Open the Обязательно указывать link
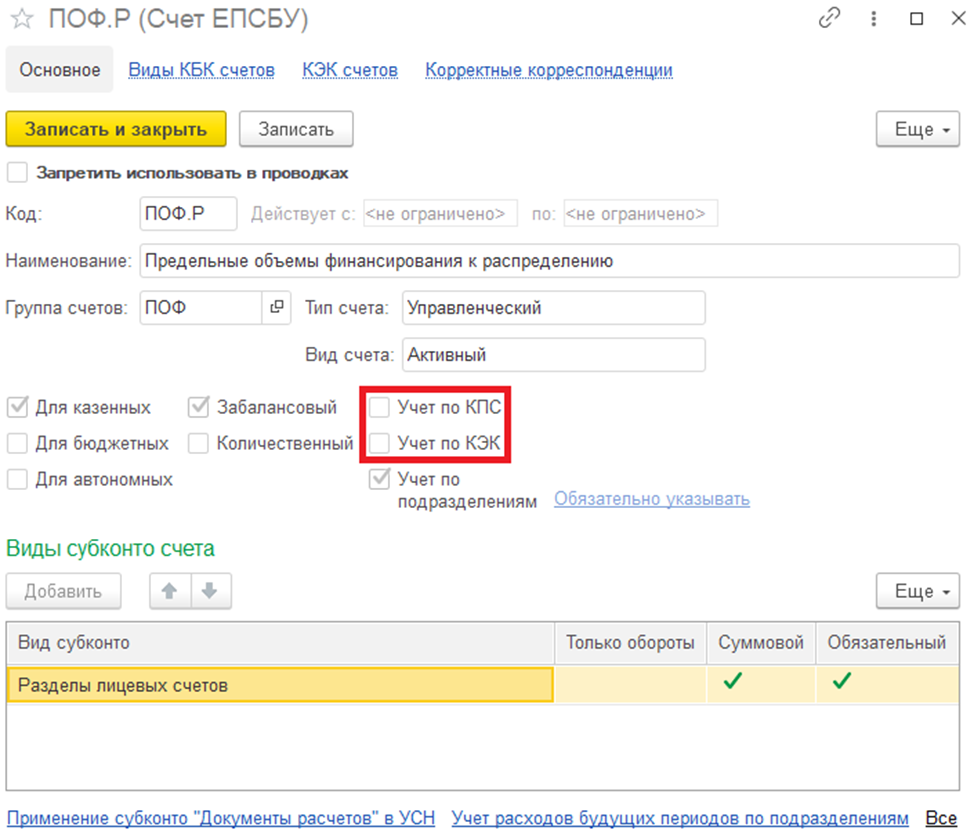Image resolution: width=974 pixels, height=834 pixels. (x=652, y=499)
